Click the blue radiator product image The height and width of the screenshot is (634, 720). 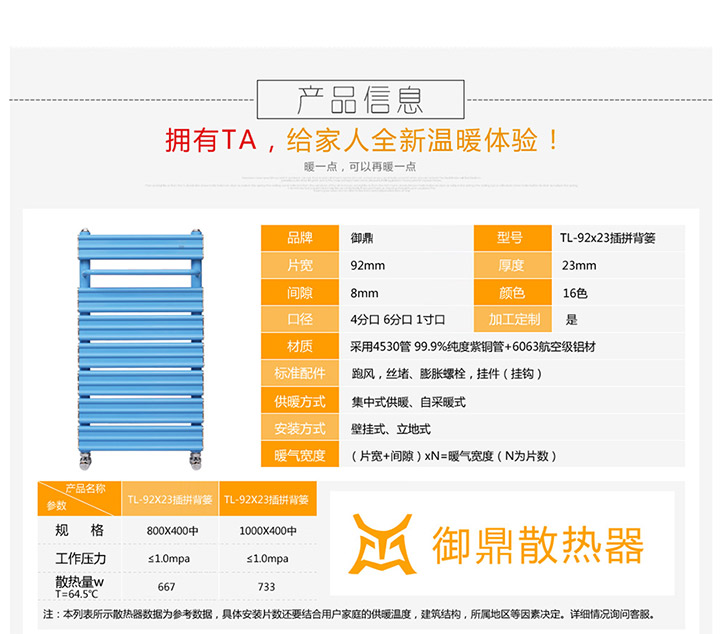[x=141, y=349]
